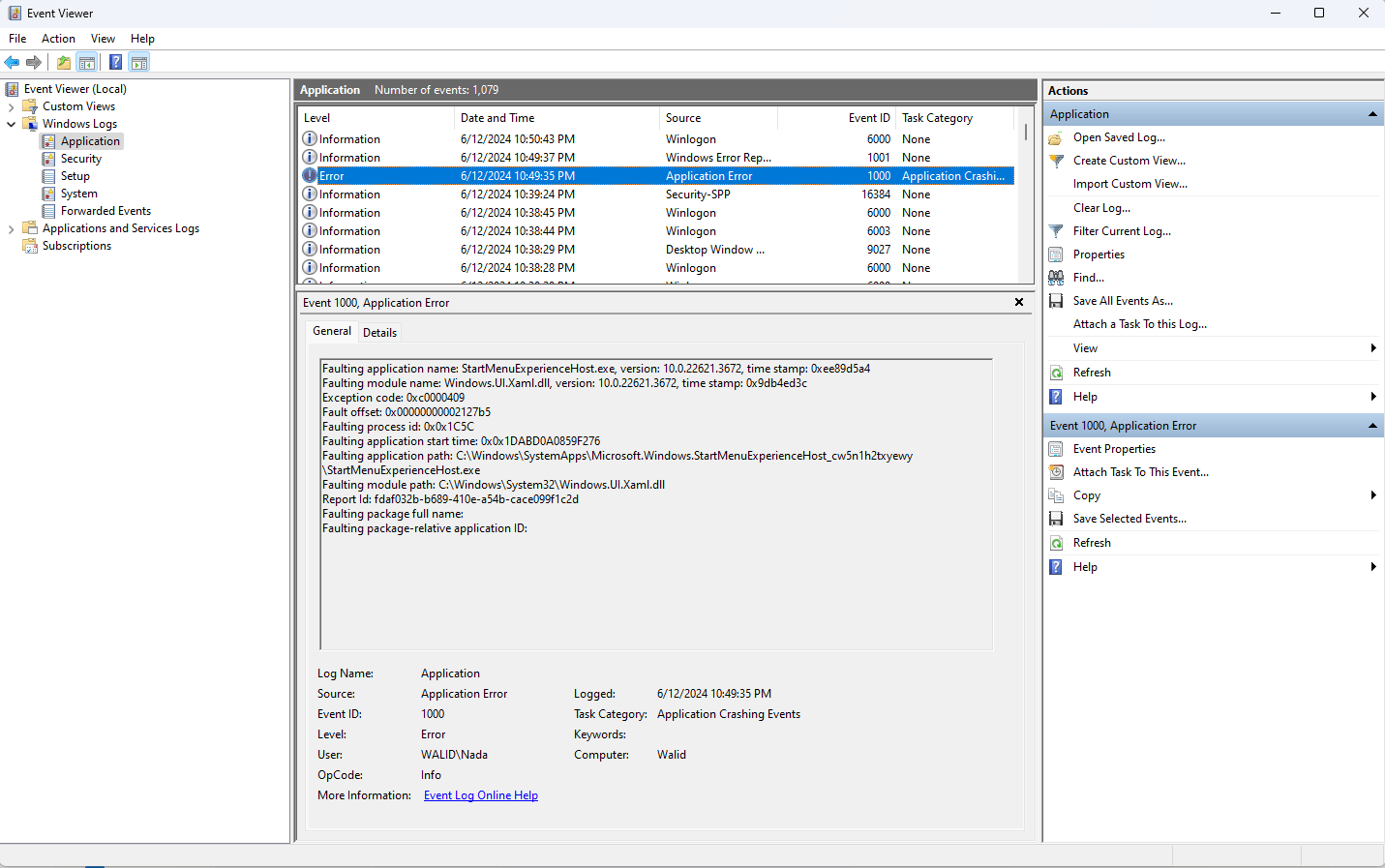Click the Attach Task To This Event icon

(x=1055, y=471)
